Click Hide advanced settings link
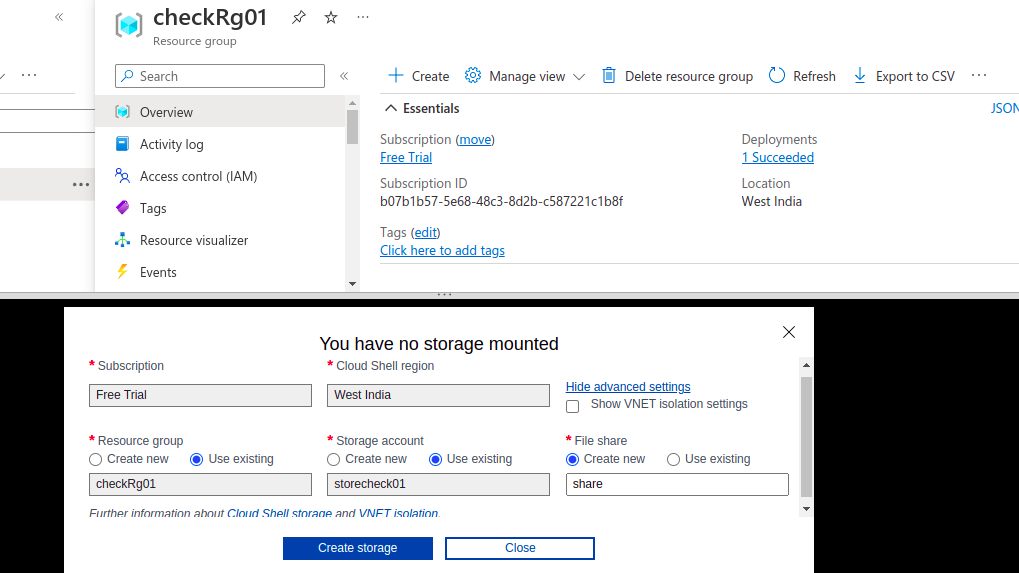The height and width of the screenshot is (573, 1019). point(628,387)
